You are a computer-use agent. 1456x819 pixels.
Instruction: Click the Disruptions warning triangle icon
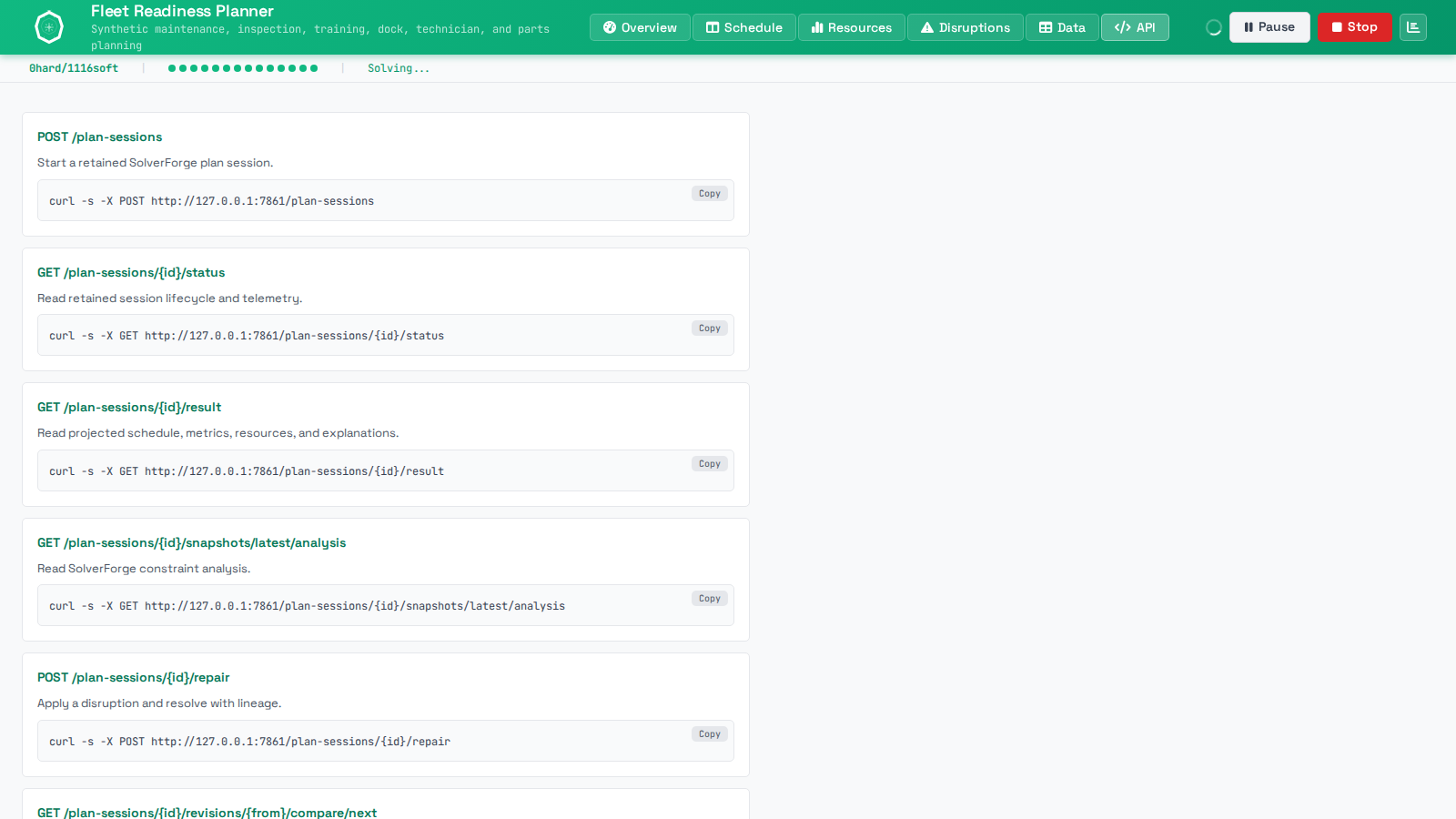point(927,27)
